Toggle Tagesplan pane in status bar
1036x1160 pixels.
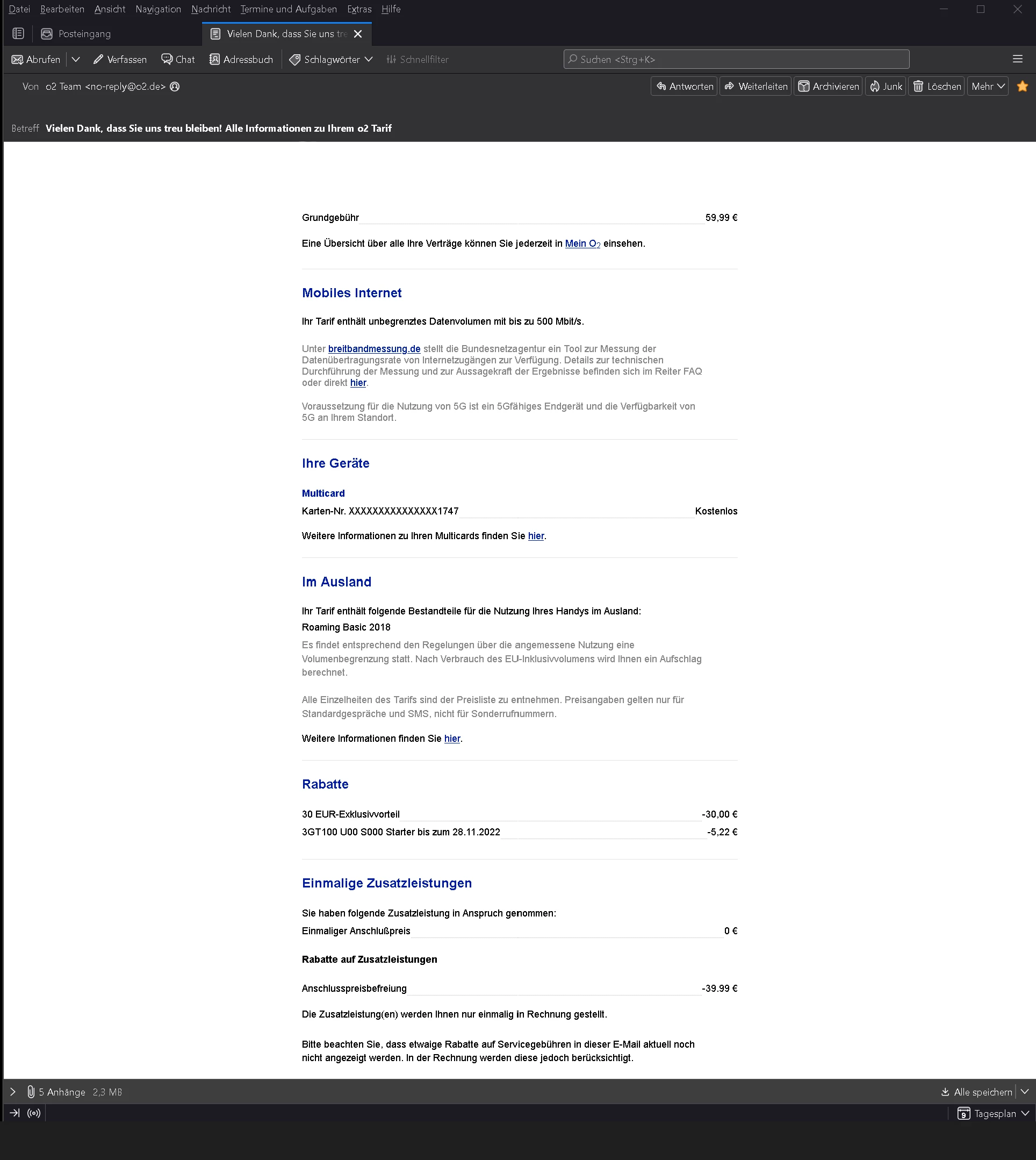(x=988, y=1113)
